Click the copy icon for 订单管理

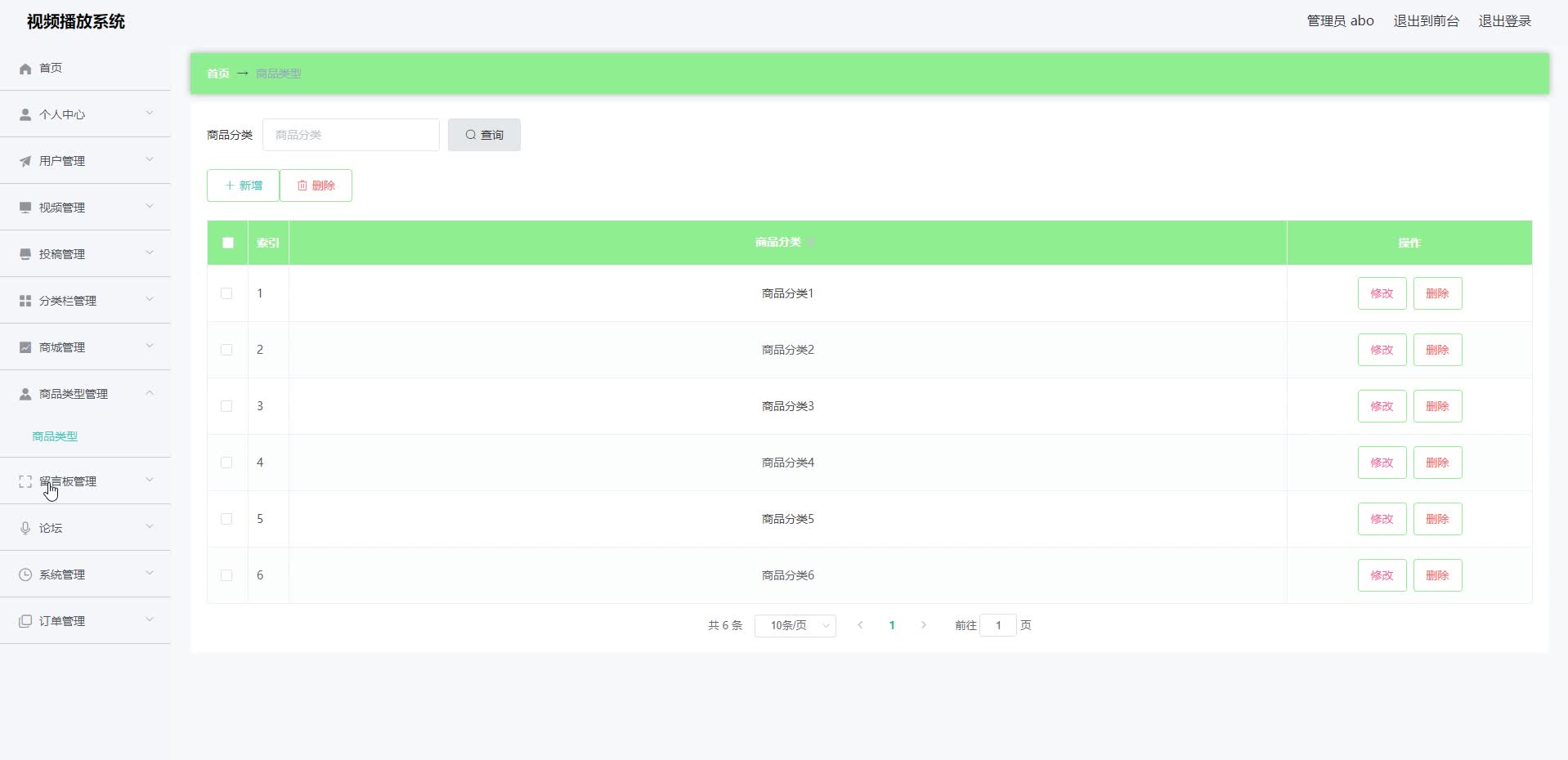coord(25,622)
